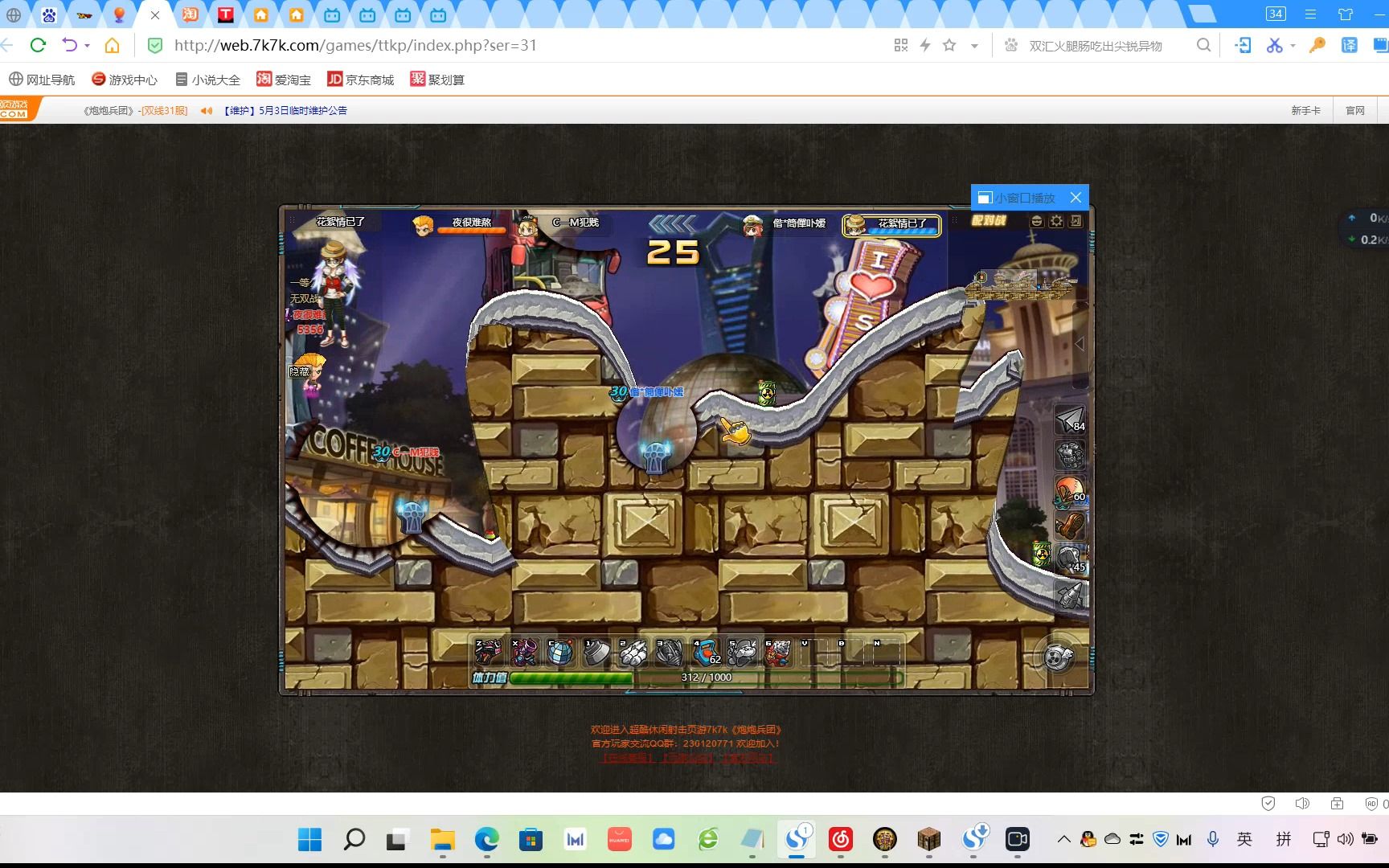This screenshot has height=868, width=1389.
Task: Collapse the right prop panel arrow
Action: tap(1080, 344)
